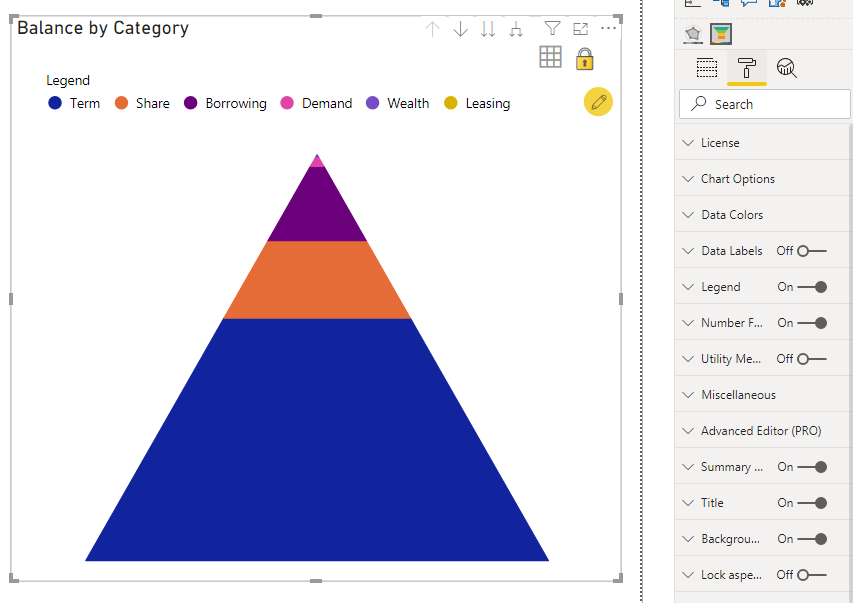This screenshot has height=603, width=853.
Task: Click the Search field in format pane
Action: tap(764, 104)
